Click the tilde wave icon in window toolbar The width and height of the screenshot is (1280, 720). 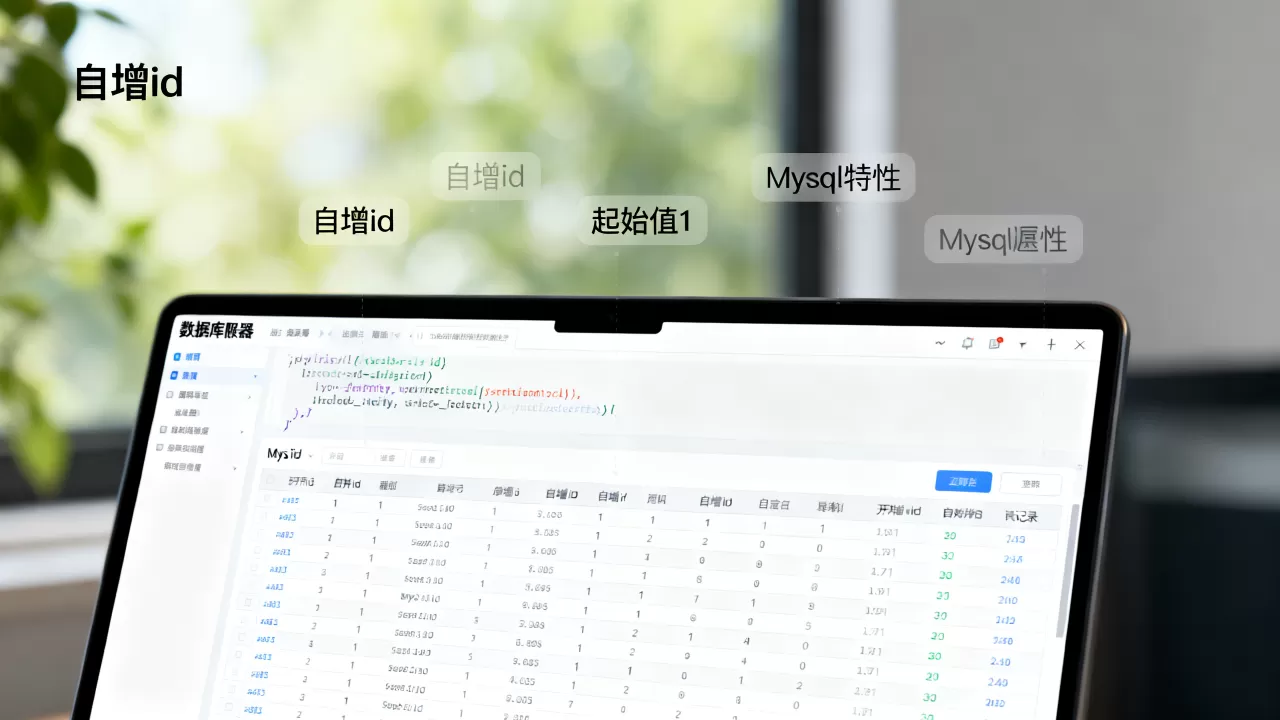click(x=940, y=343)
